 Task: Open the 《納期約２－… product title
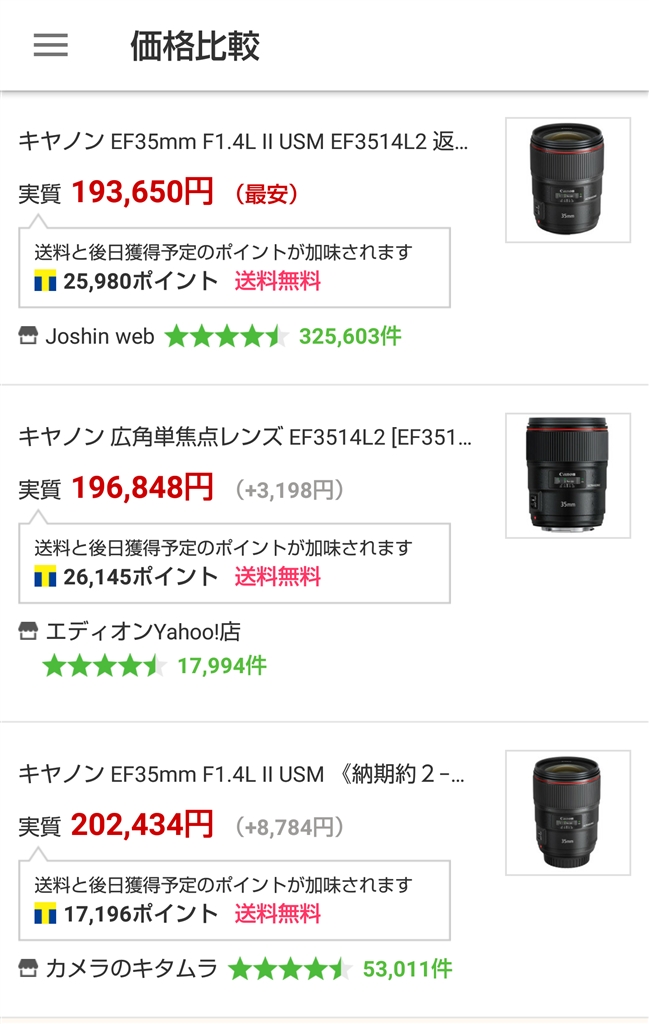tap(241, 774)
